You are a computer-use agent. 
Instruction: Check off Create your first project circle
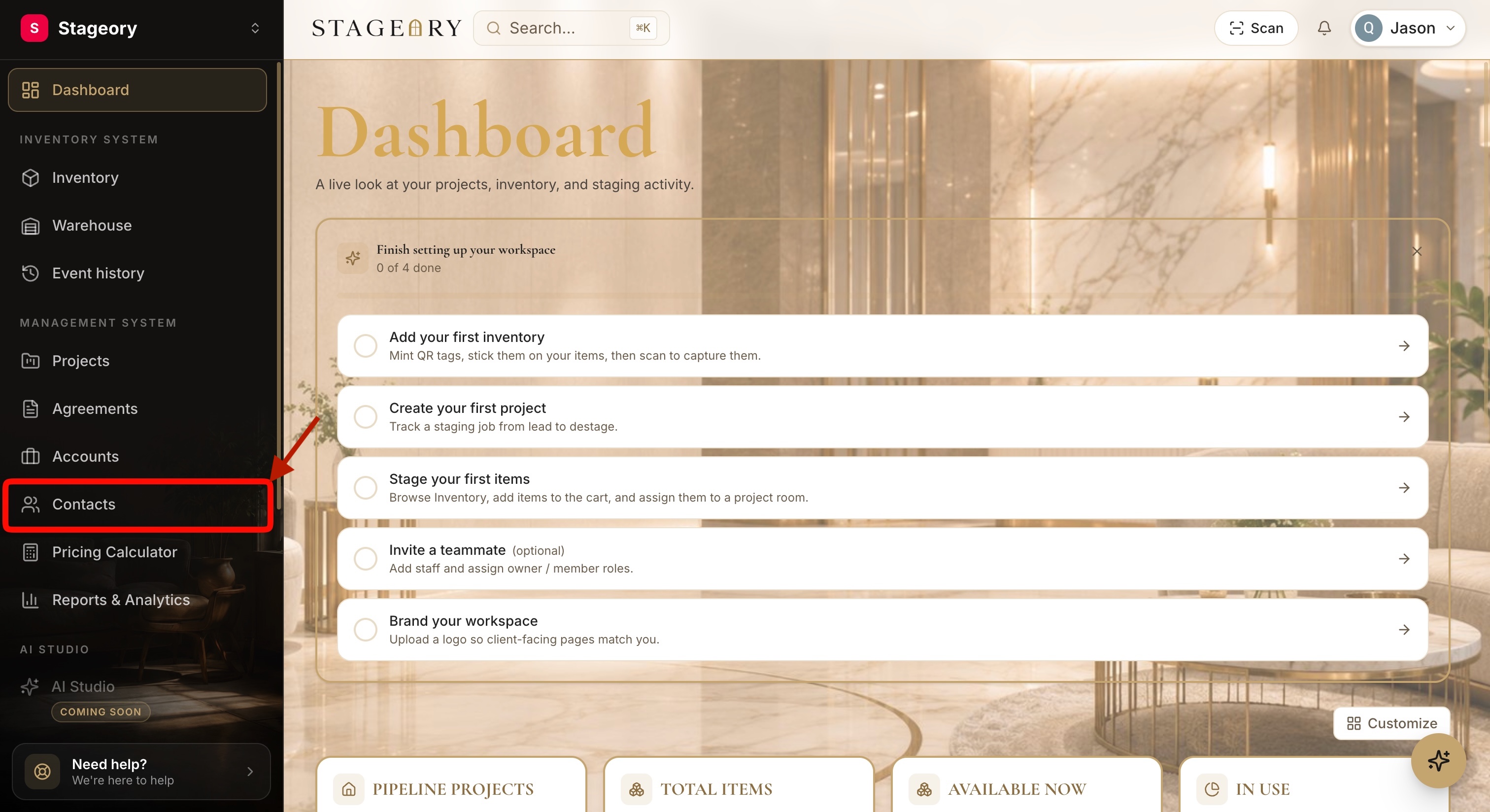pos(366,417)
